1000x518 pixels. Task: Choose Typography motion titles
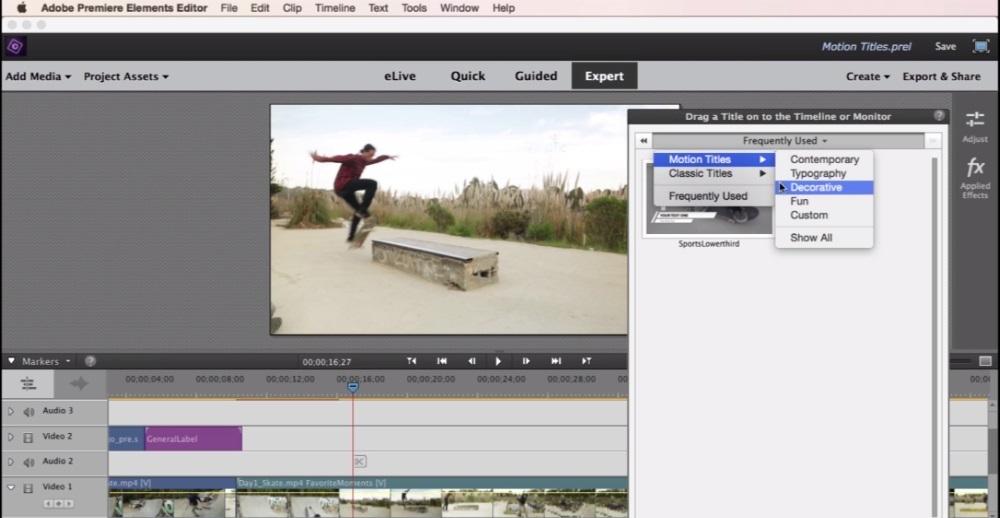pos(824,174)
